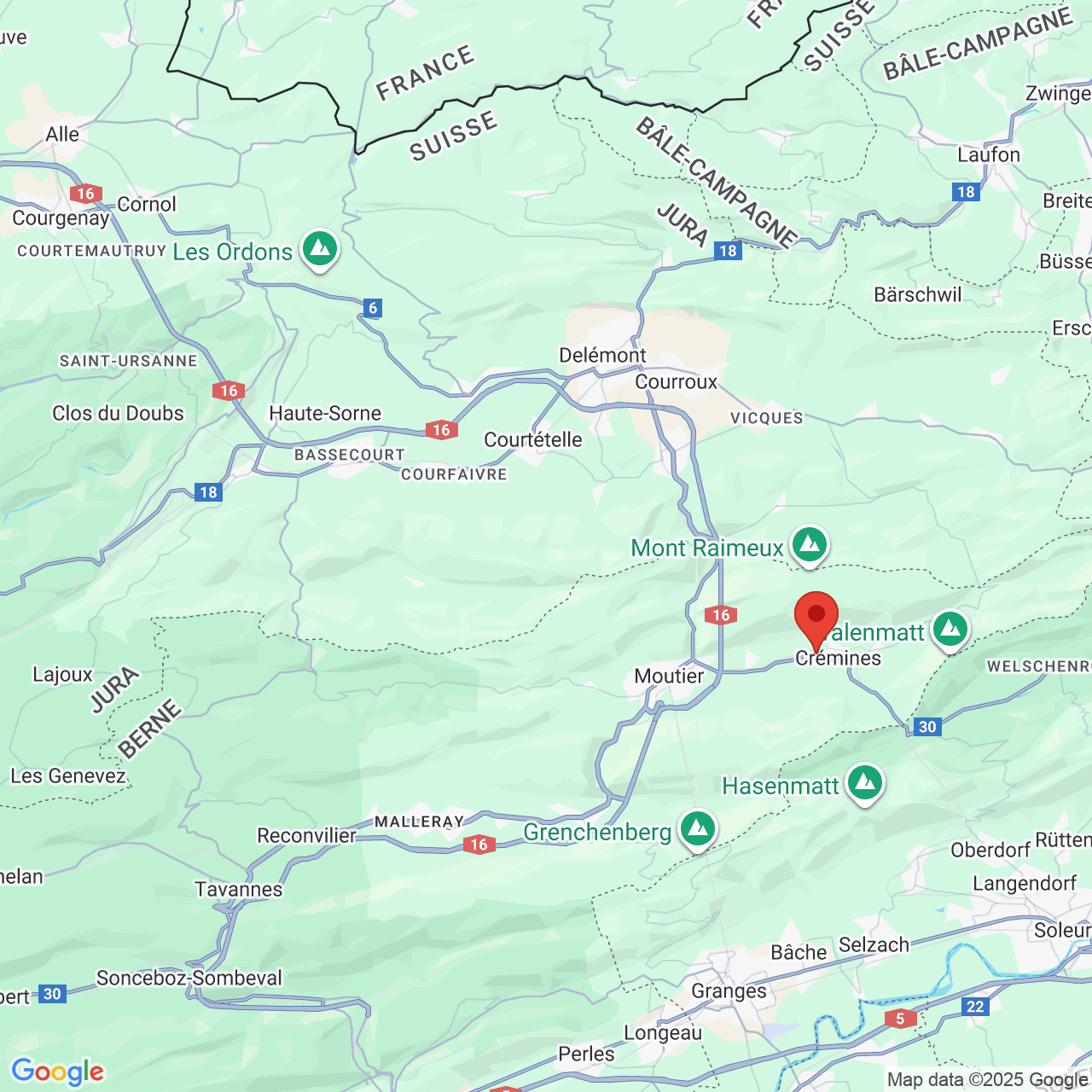Click route 16 shield near Bassecourt
1092x1092 pixels.
click(441, 429)
